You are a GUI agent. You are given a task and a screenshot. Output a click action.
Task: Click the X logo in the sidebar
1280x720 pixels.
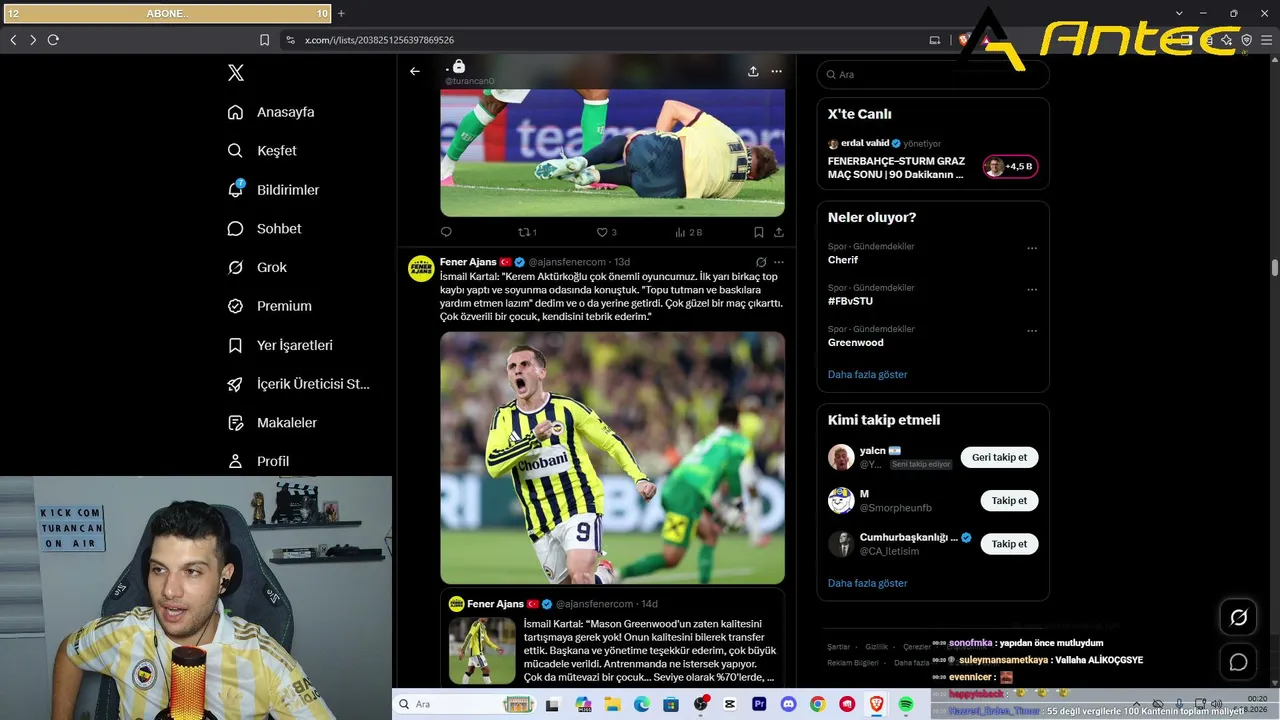pyautogui.click(x=236, y=73)
